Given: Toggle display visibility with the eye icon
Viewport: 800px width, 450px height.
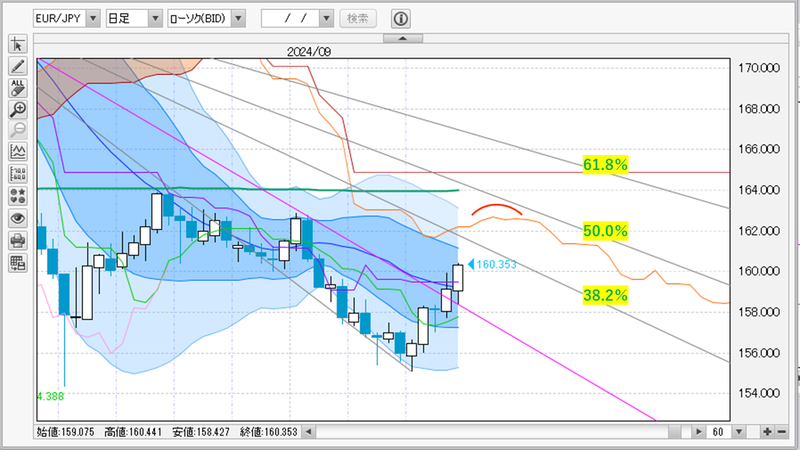Looking at the screenshot, I should [18, 218].
